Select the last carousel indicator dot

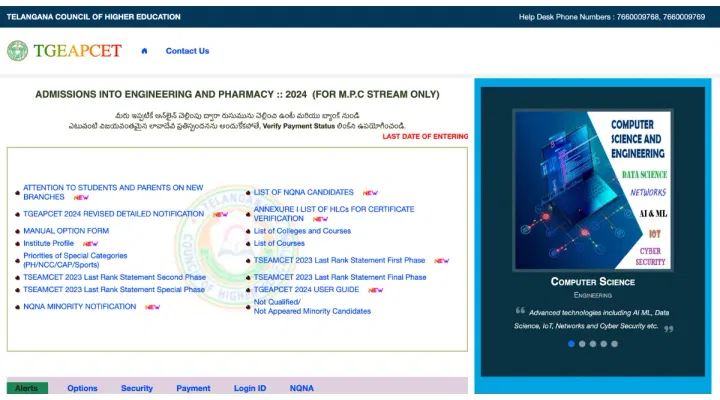(614, 343)
